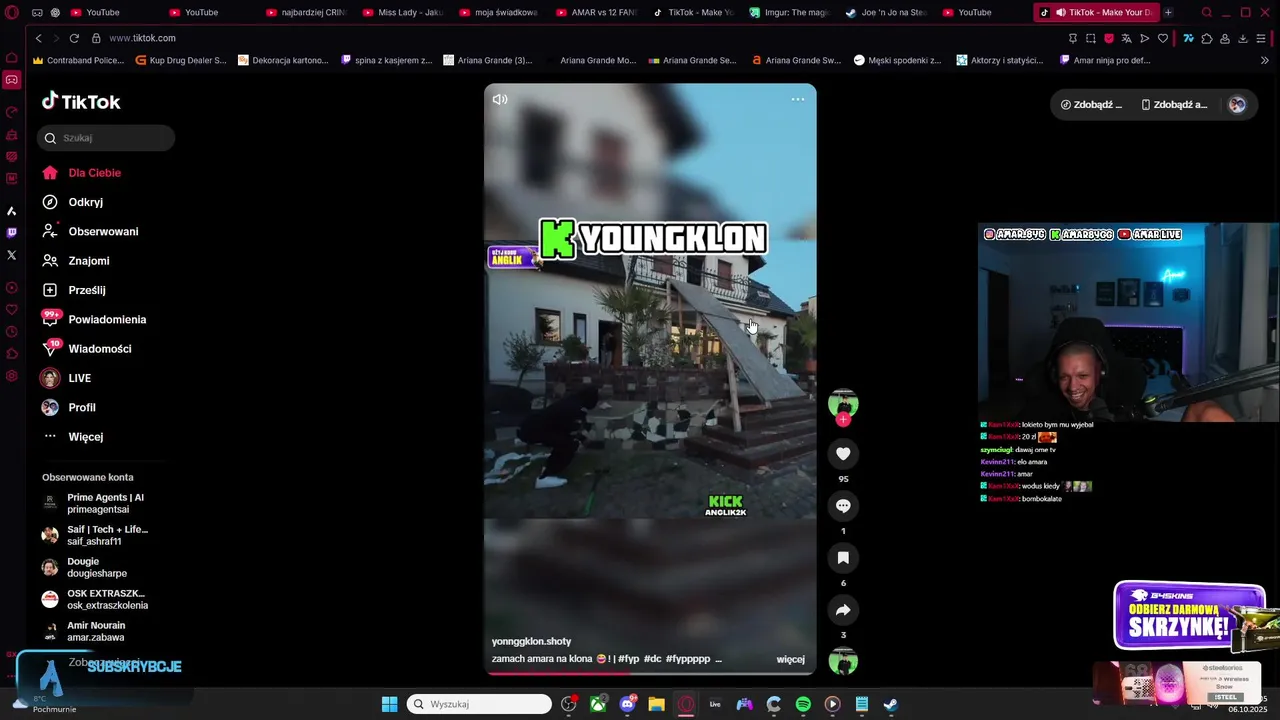Share the video using the arrow icon
The width and height of the screenshot is (1280, 720).
click(x=843, y=610)
